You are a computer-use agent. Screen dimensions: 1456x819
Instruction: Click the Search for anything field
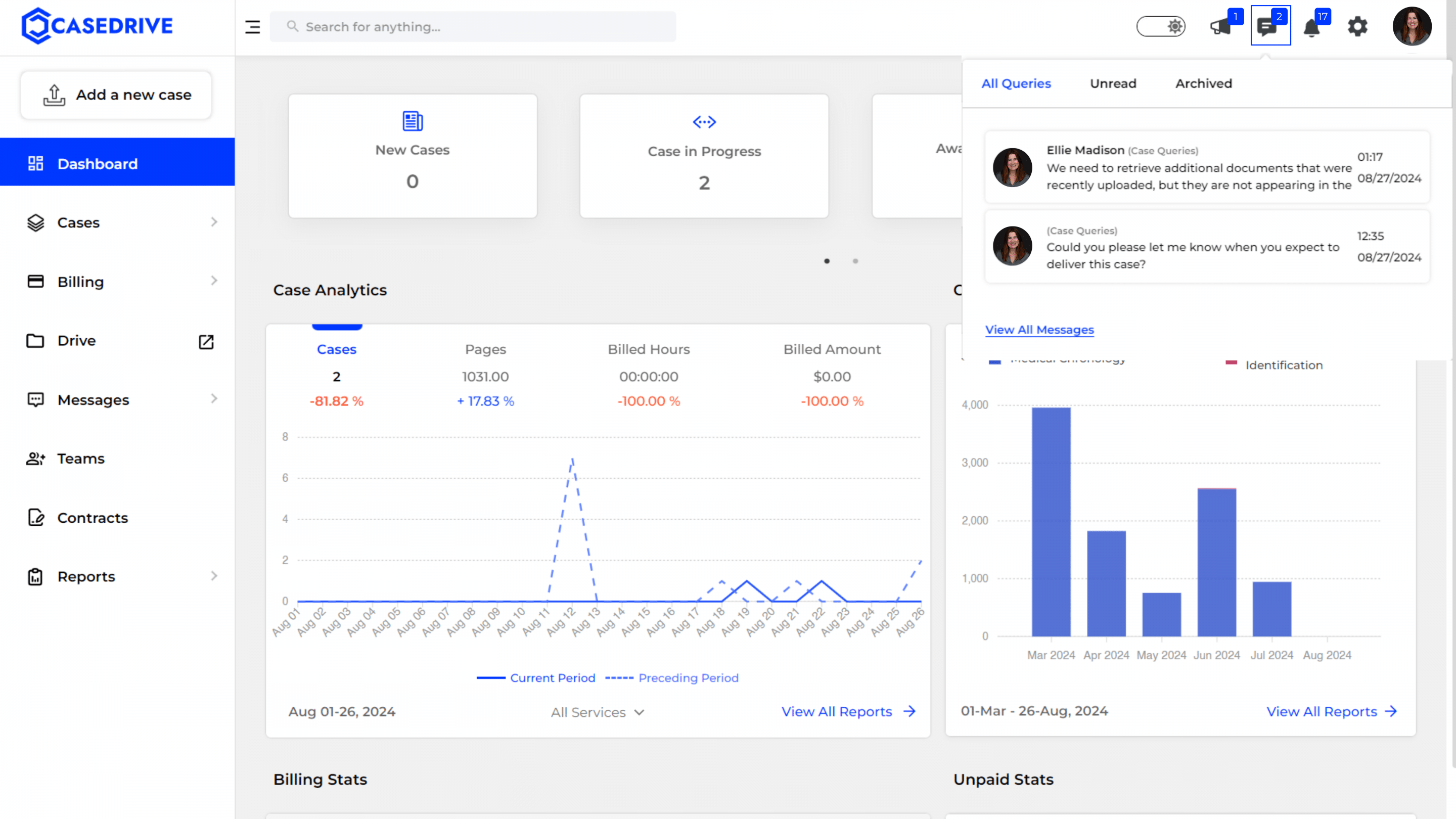click(473, 27)
